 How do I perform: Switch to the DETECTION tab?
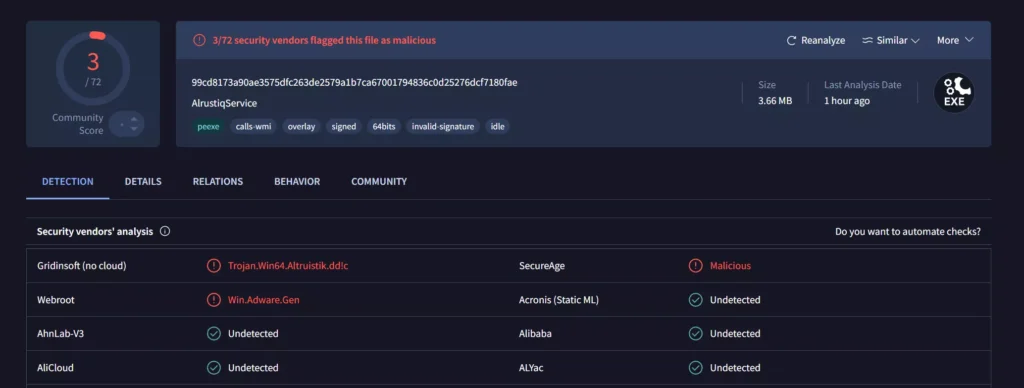[68, 182]
